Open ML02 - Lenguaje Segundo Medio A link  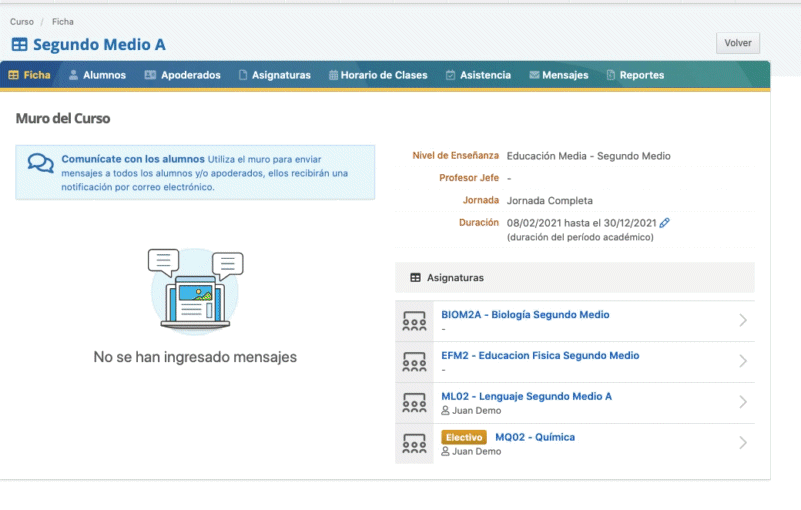526,397
